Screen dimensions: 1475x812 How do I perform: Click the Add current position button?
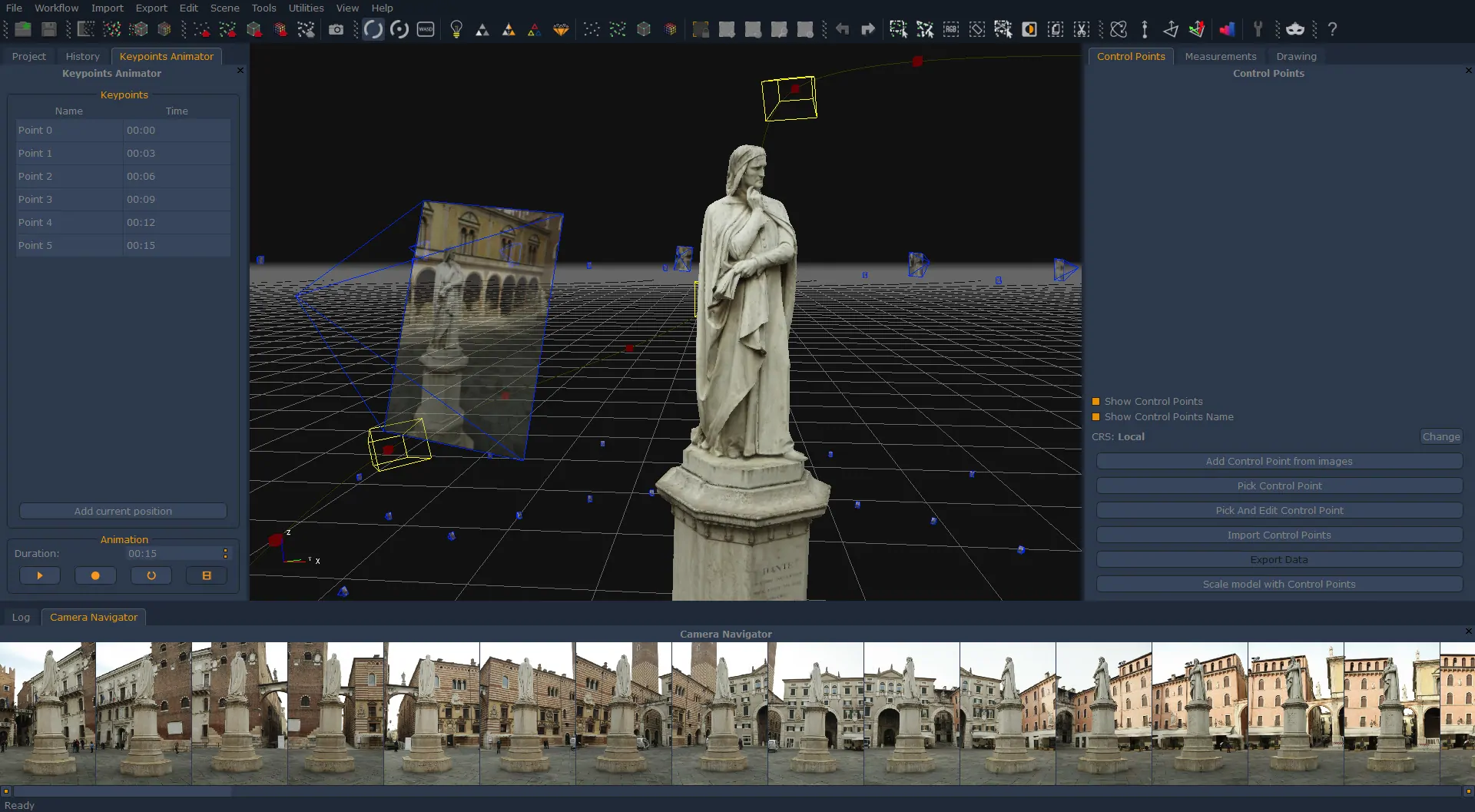click(x=123, y=510)
